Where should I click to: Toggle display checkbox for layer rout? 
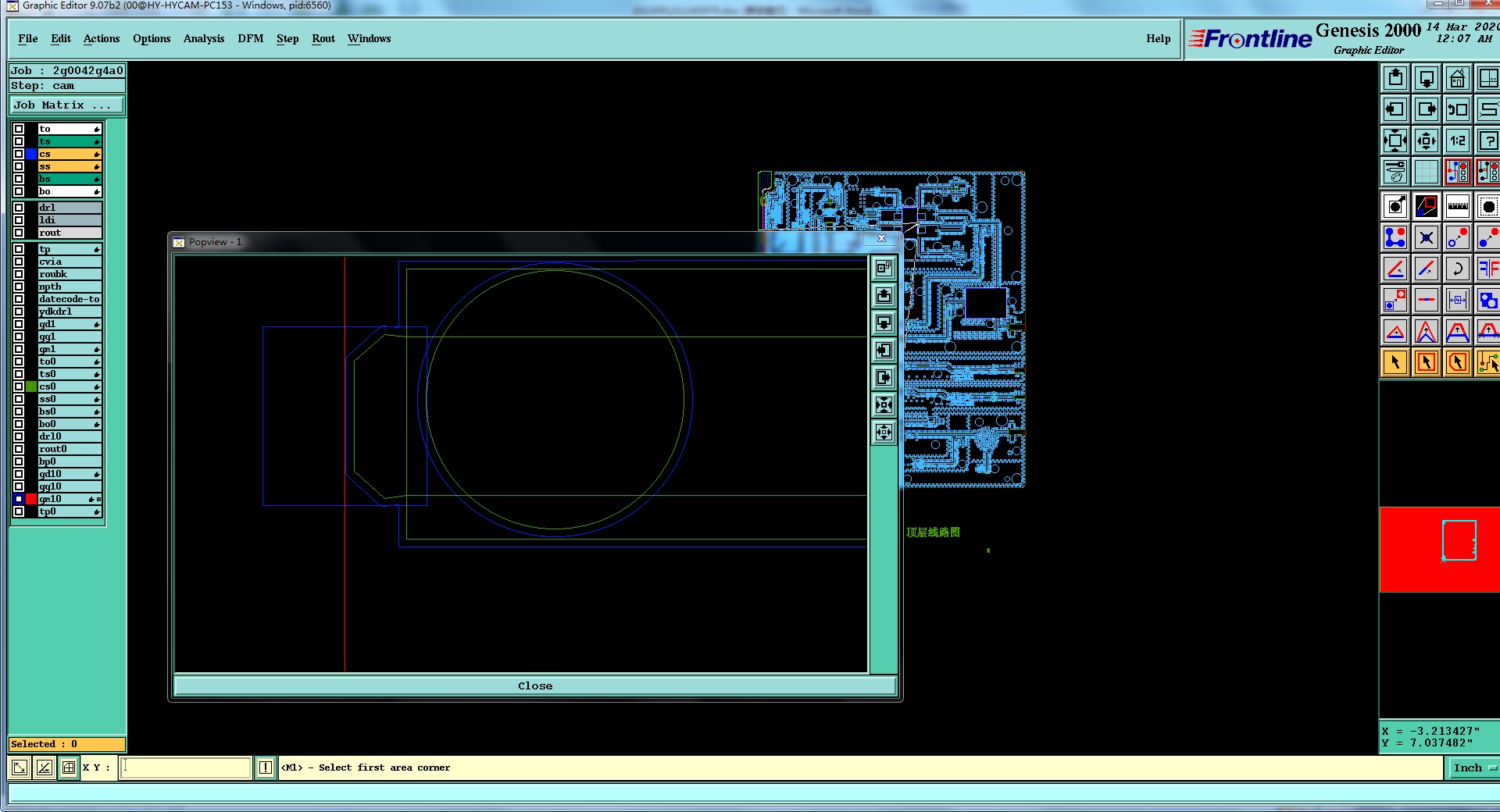[x=19, y=233]
